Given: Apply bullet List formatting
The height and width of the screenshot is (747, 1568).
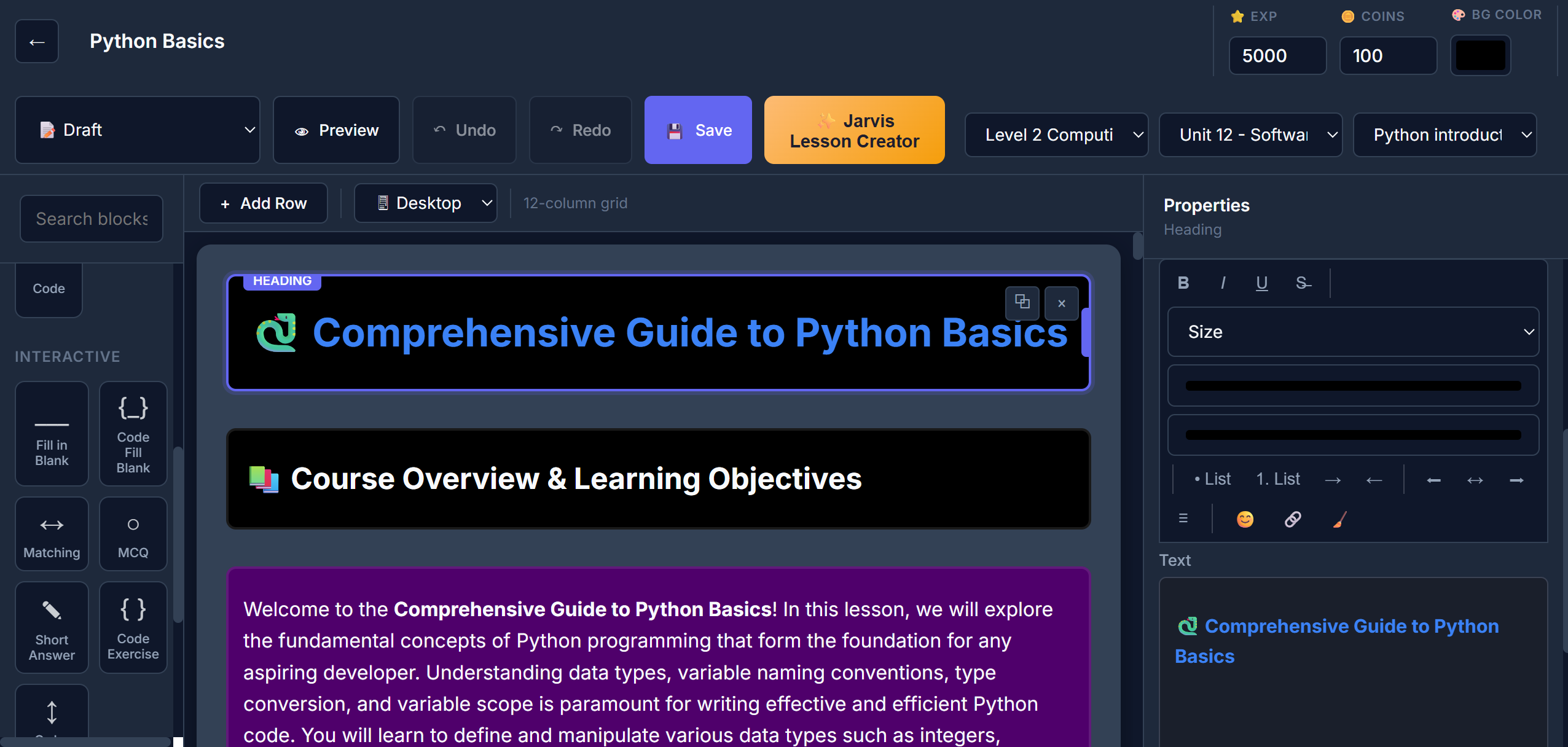Looking at the screenshot, I should point(1212,479).
